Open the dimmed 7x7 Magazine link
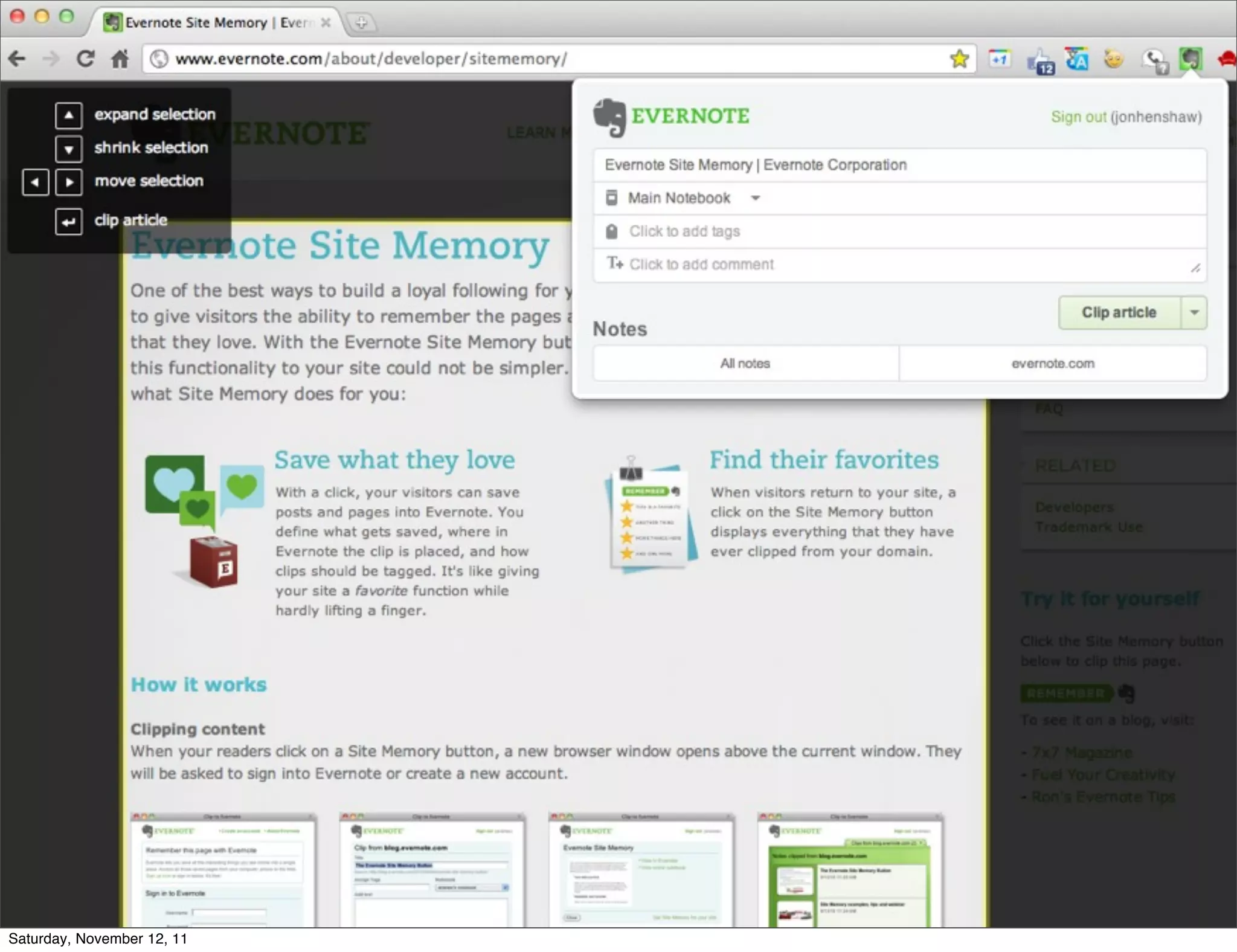This screenshot has width=1237, height=952. point(1082,753)
